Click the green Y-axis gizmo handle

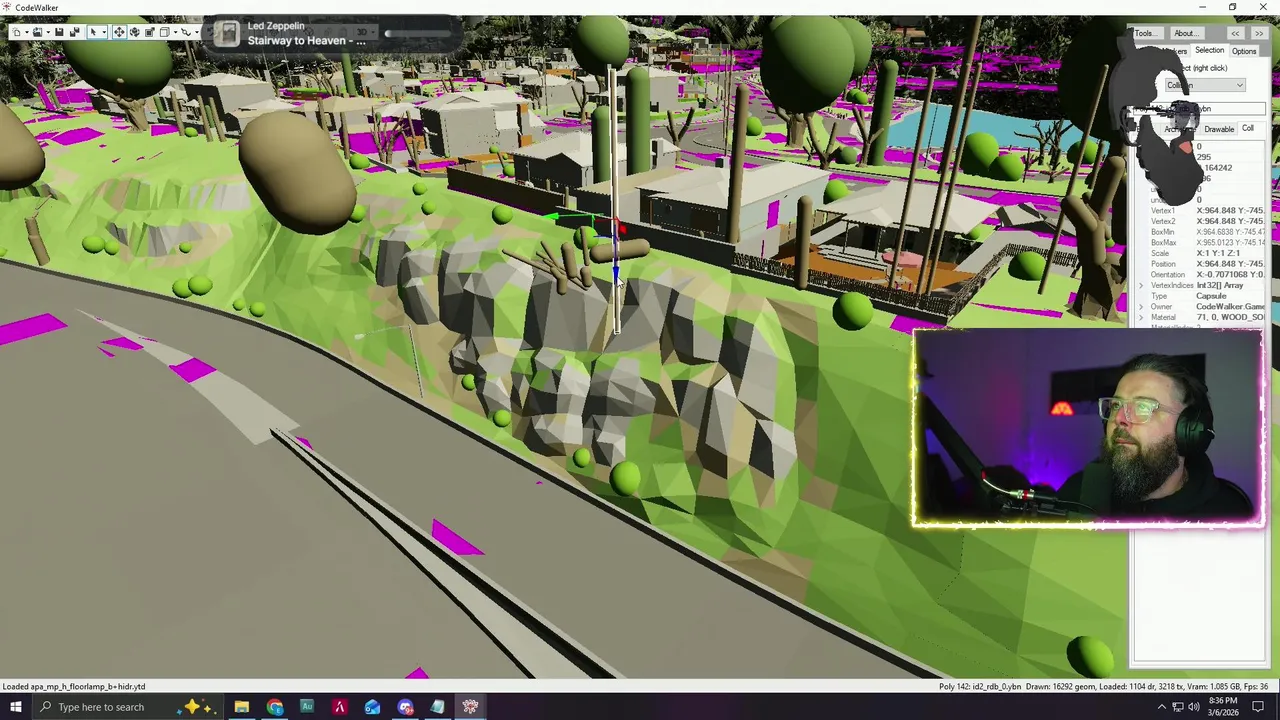pyautogui.click(x=552, y=215)
